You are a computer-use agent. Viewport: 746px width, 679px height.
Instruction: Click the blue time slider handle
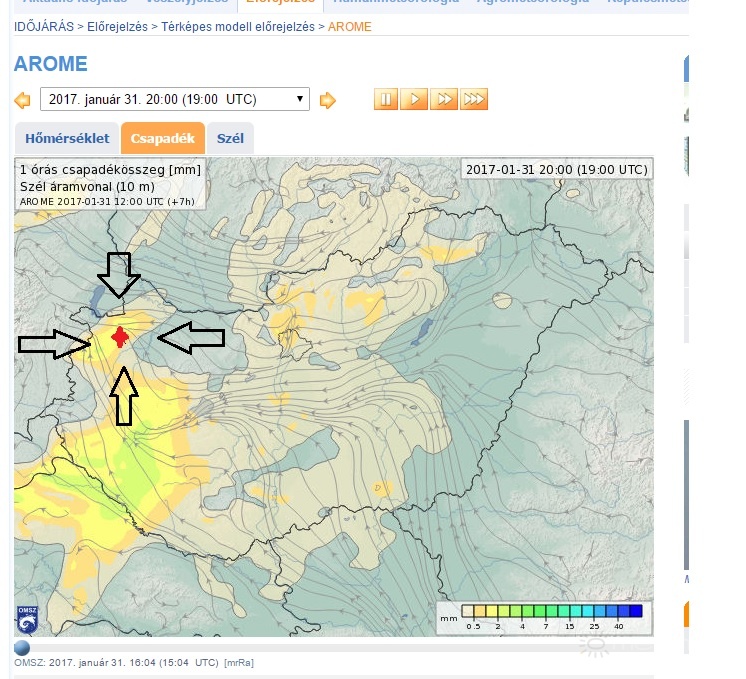(x=22, y=647)
